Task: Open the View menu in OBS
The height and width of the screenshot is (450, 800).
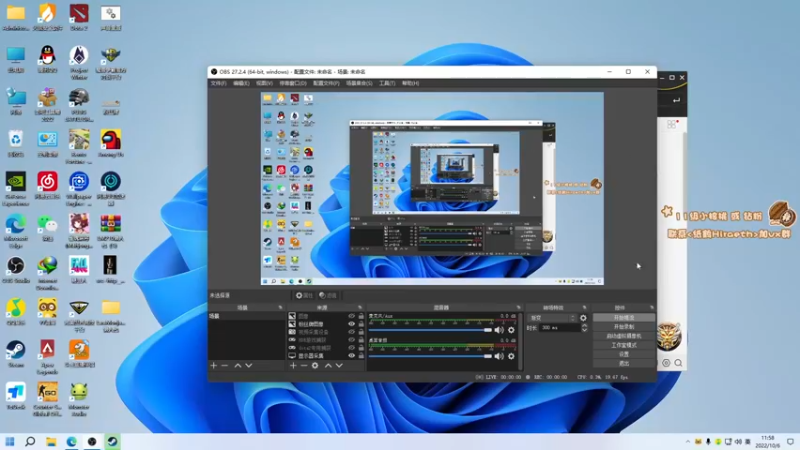Action: coord(264,83)
